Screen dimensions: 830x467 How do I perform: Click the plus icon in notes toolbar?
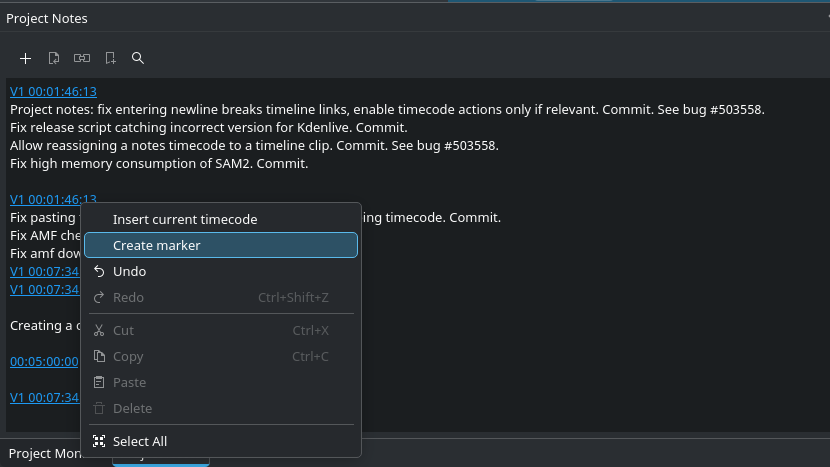click(x=26, y=58)
